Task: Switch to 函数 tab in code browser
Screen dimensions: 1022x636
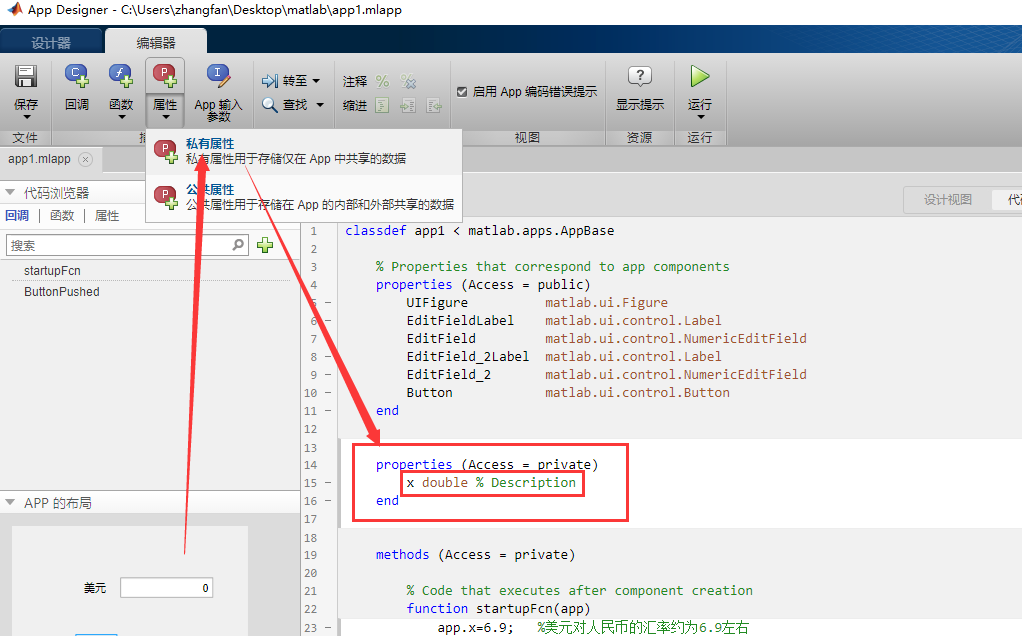Action: [x=62, y=216]
